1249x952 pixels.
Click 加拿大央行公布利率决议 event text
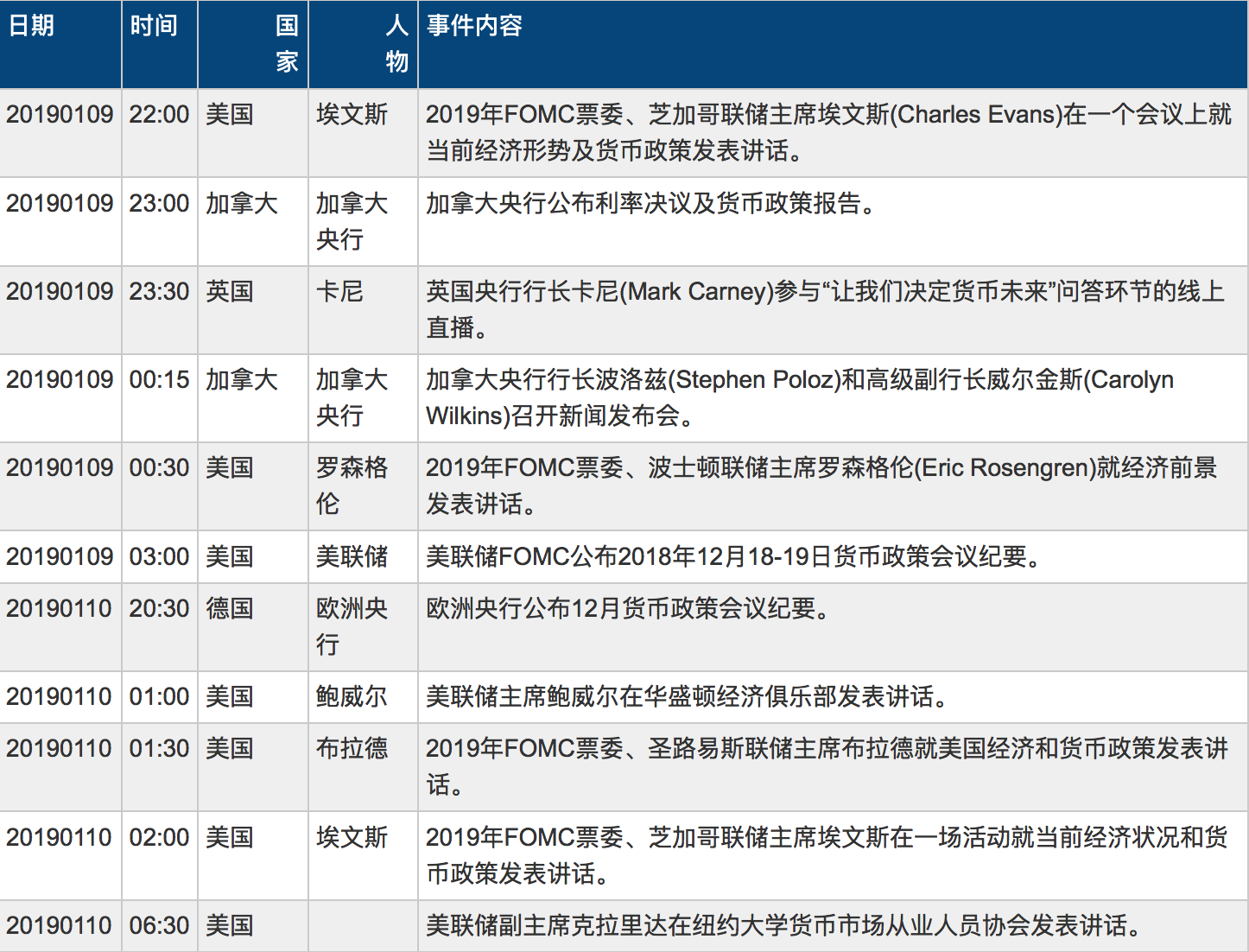click(x=652, y=203)
